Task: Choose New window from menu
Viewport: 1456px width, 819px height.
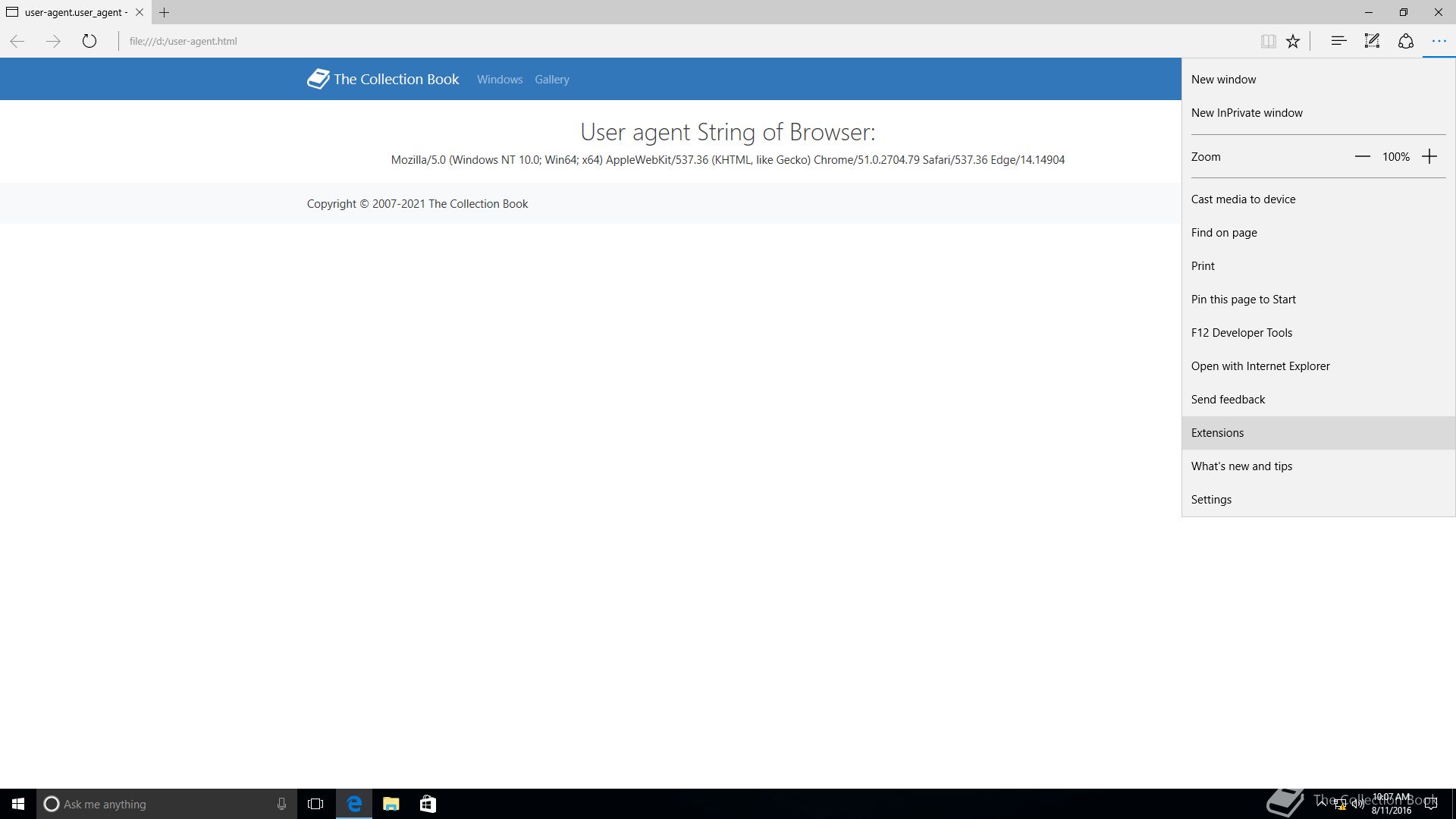Action: [x=1318, y=79]
